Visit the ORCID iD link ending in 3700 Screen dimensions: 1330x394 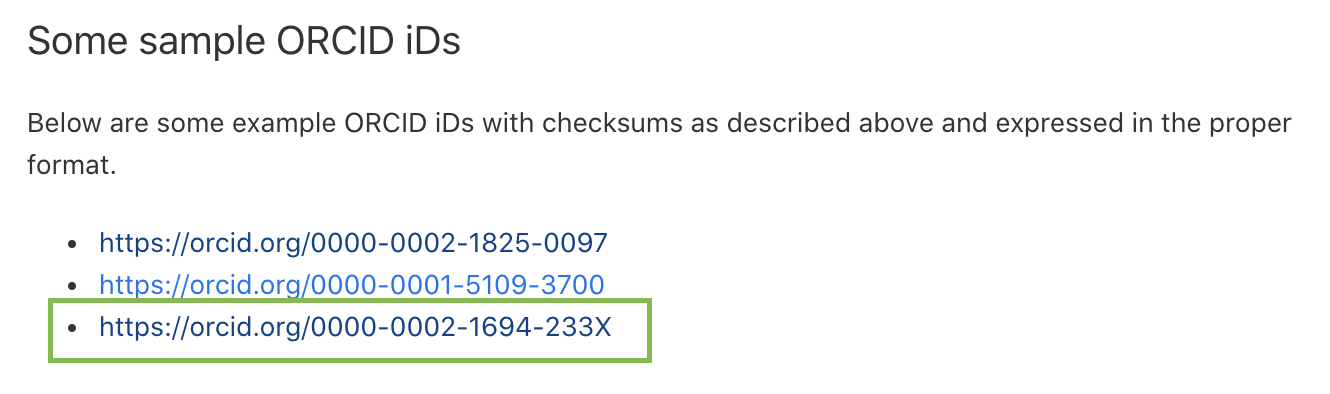click(x=352, y=285)
